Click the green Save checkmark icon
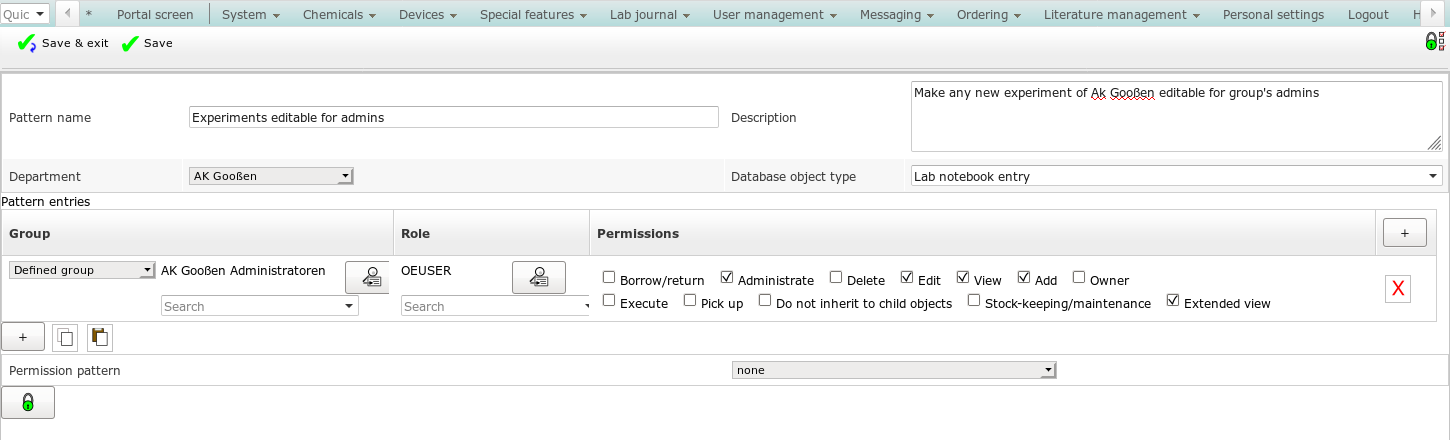 [130, 44]
